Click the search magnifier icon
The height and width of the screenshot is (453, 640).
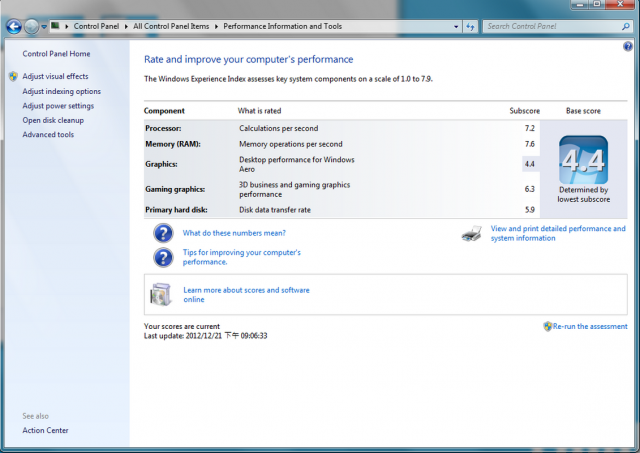click(x=626, y=27)
